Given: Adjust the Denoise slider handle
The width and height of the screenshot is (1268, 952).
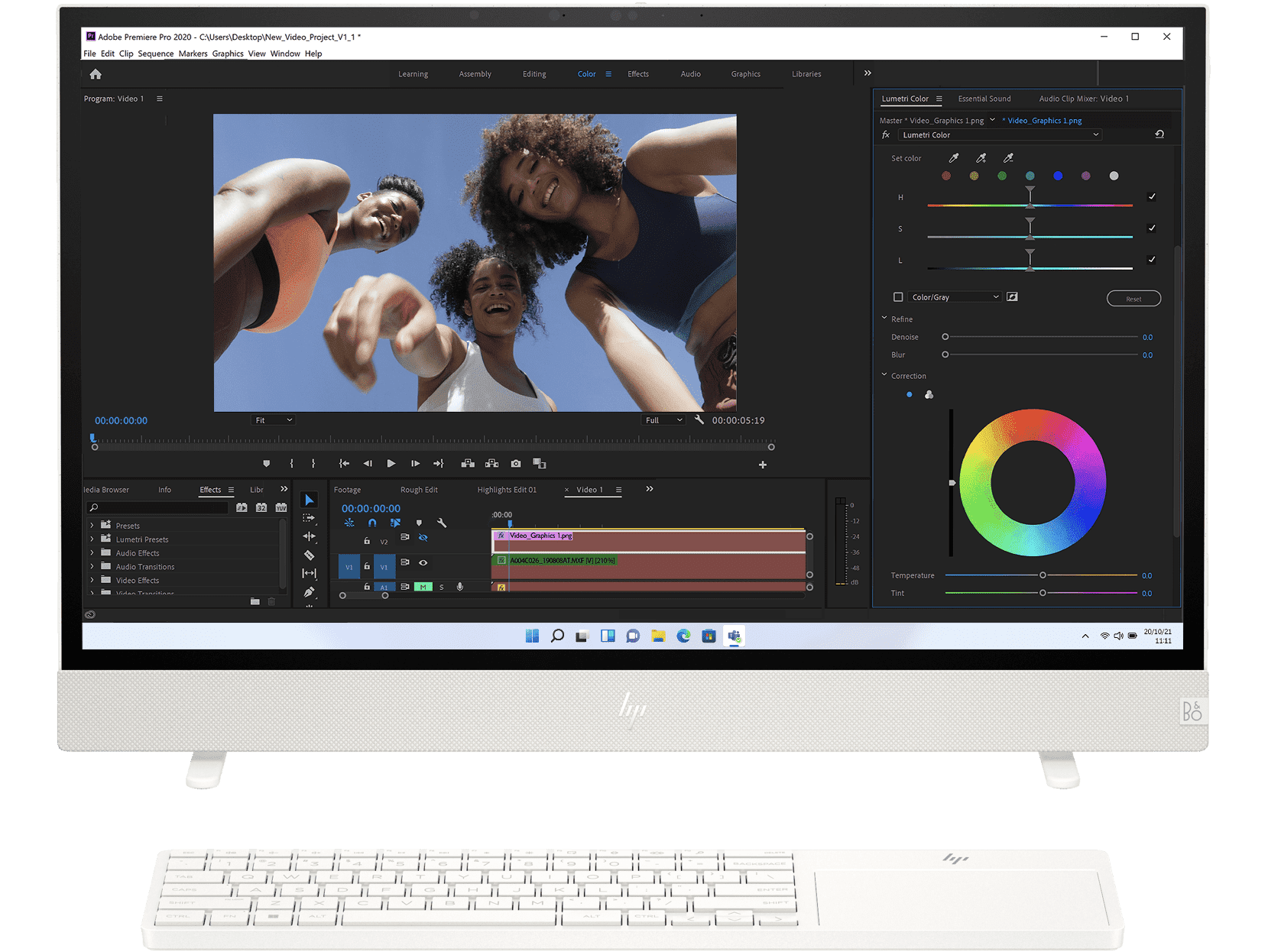Looking at the screenshot, I should [x=945, y=337].
